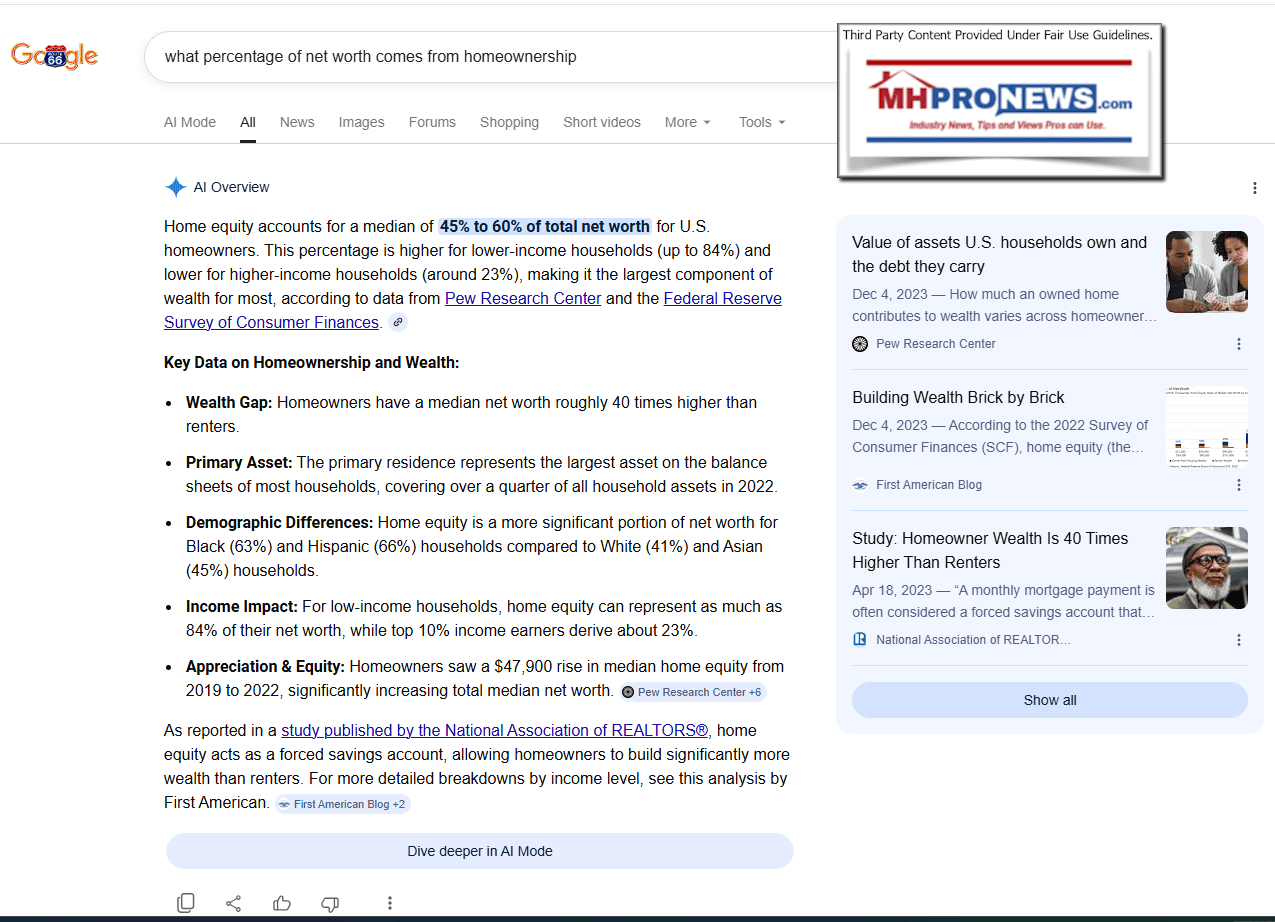Screen dimensions: 1275x922
Task: Expand the Pew Research Center +6 sources chip
Action: point(692,692)
